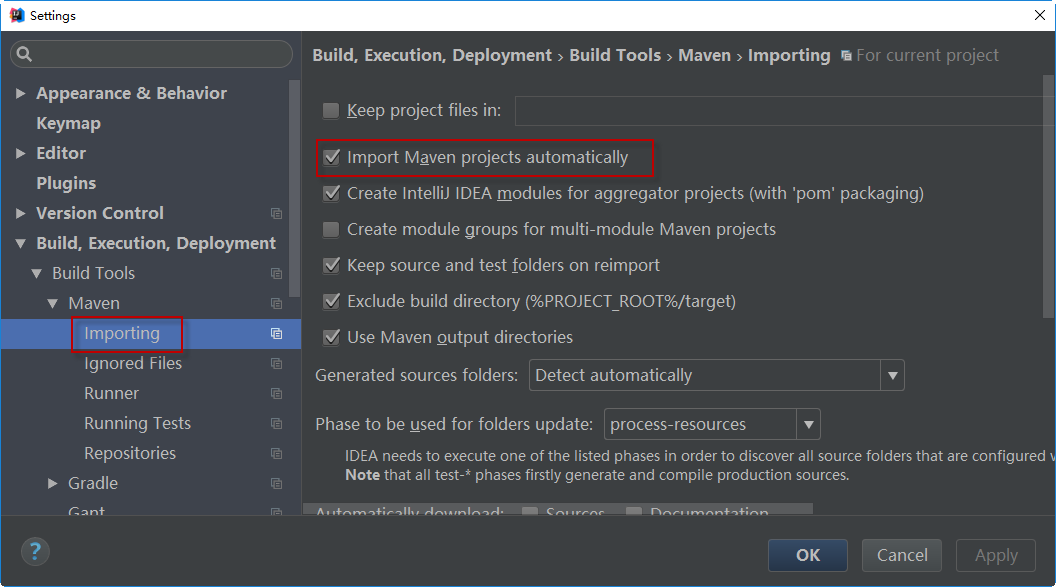1056x587 pixels.
Task: Enable Keep project files in checkbox
Action: pyautogui.click(x=331, y=110)
